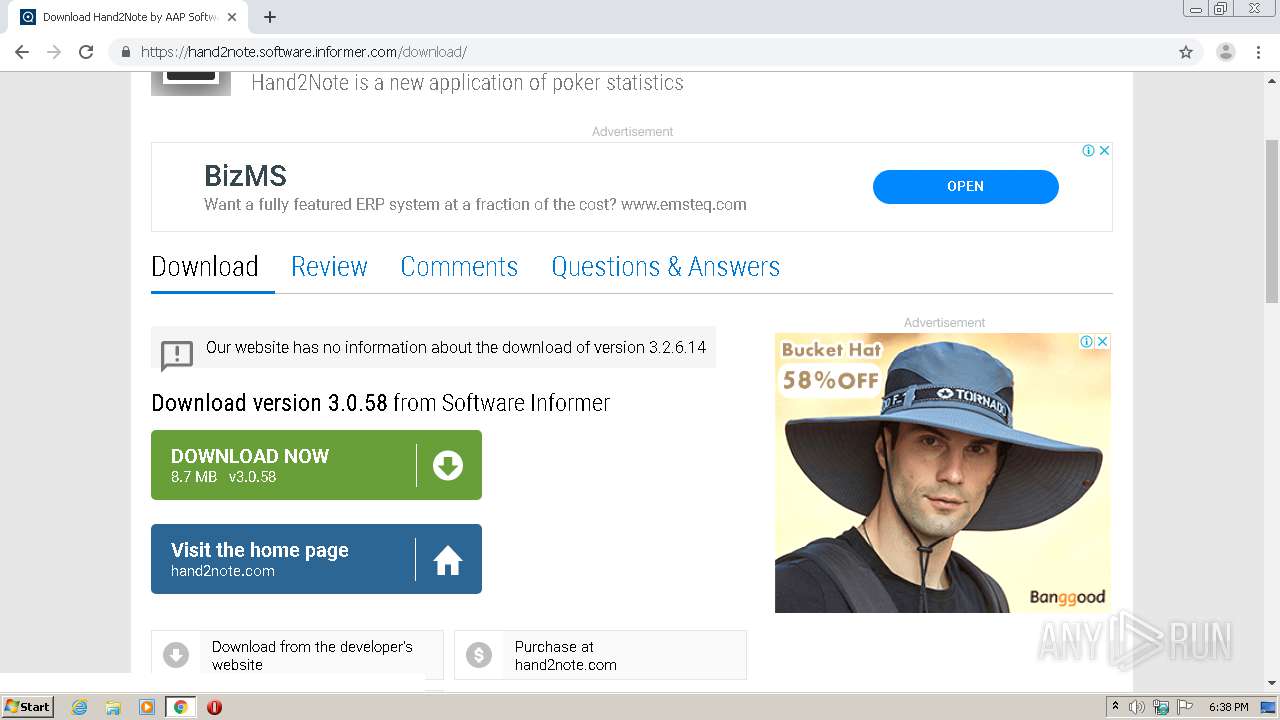Image resolution: width=1280 pixels, height=720 pixels.
Task: Go forward in browser history
Action: click(54, 52)
